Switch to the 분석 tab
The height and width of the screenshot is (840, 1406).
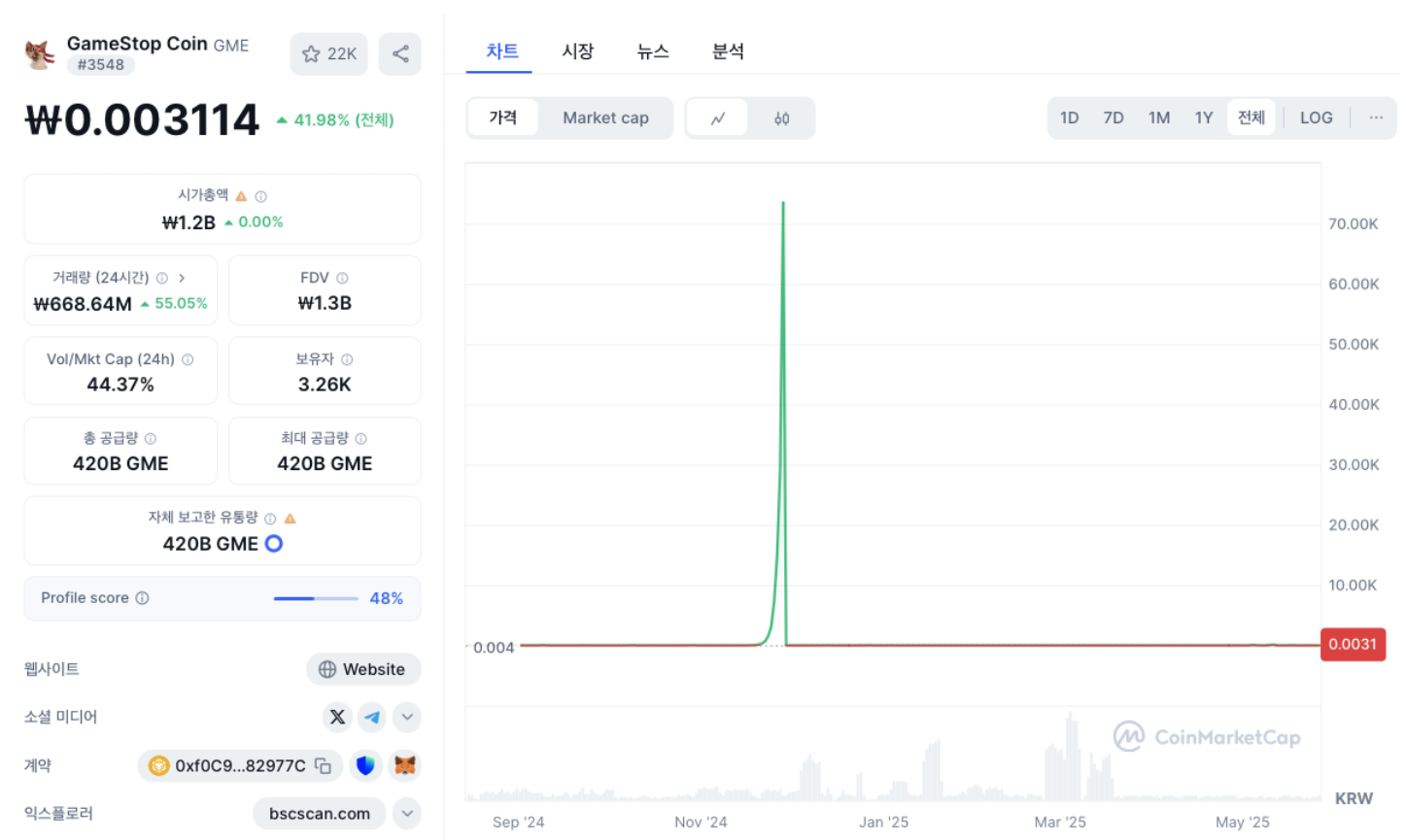[x=728, y=51]
